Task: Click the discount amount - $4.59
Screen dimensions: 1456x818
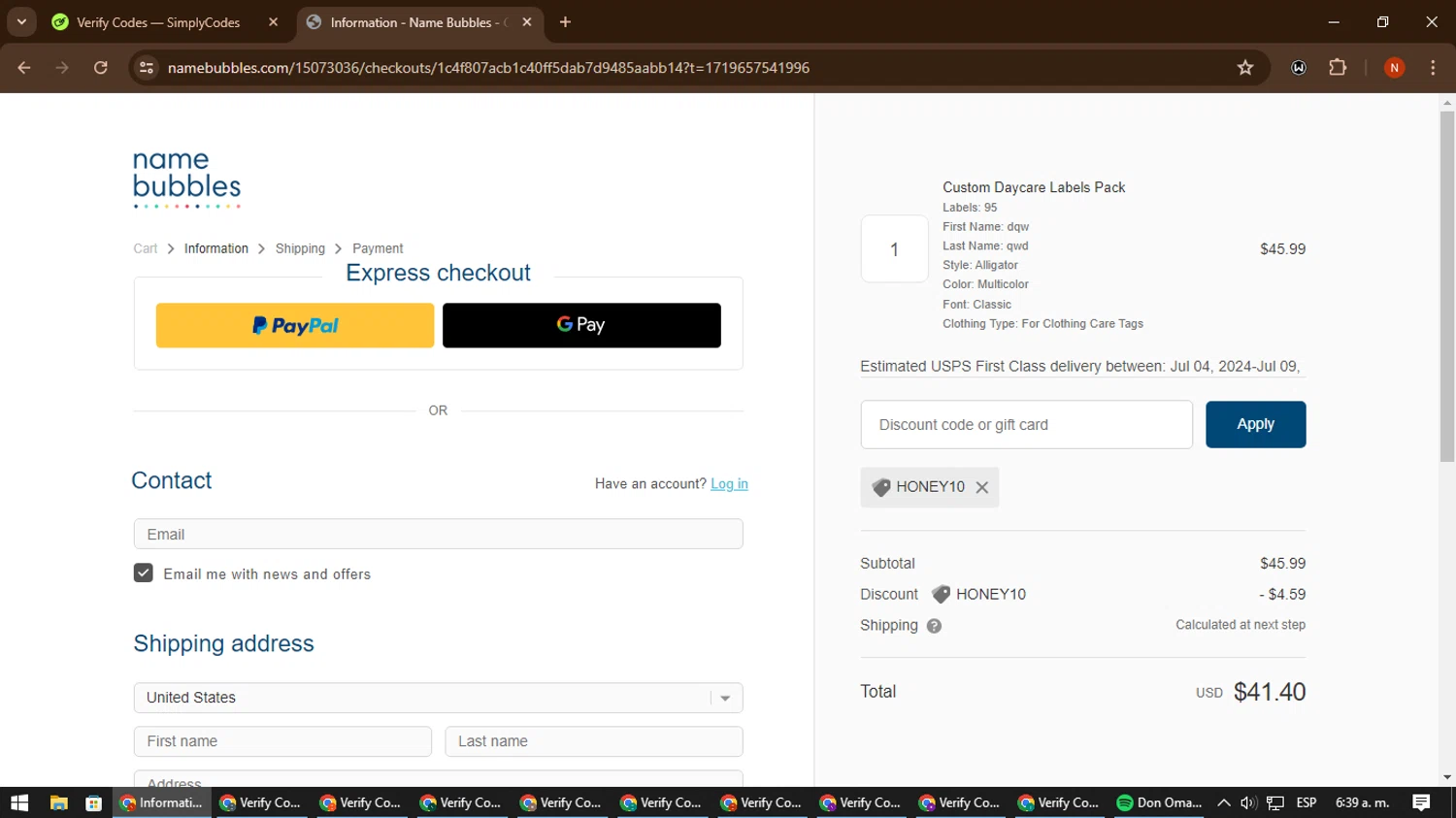Action: (1282, 594)
